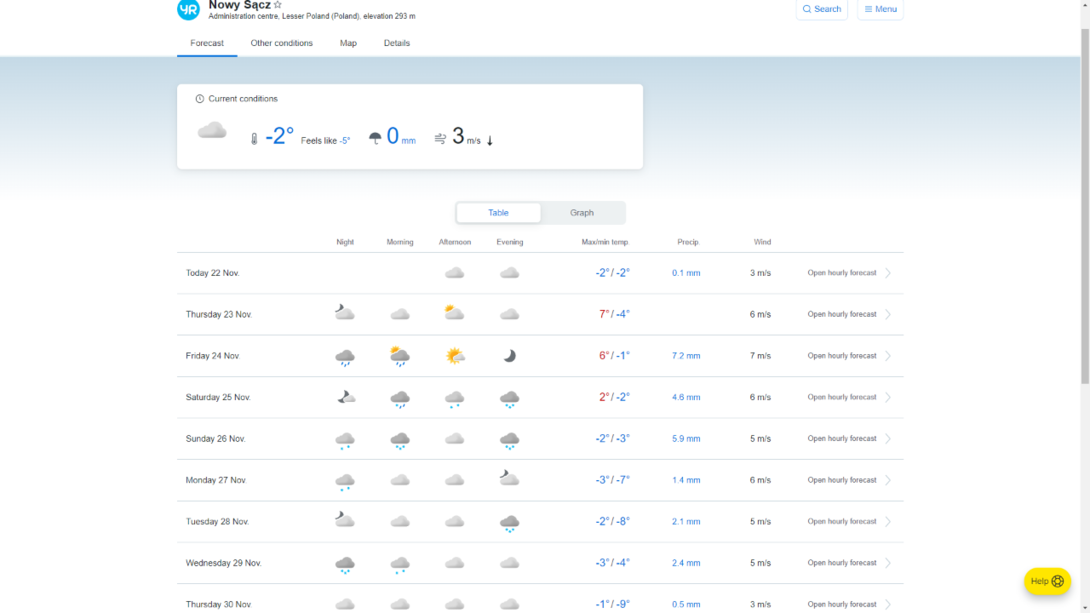The width and height of the screenshot is (1090, 613).
Task: Click Thursday 23 Nov. night weather icon
Action: pos(345,312)
